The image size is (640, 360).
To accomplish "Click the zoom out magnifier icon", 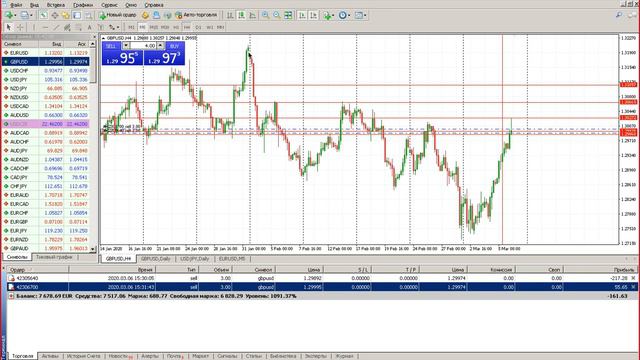I will tap(277, 16).
